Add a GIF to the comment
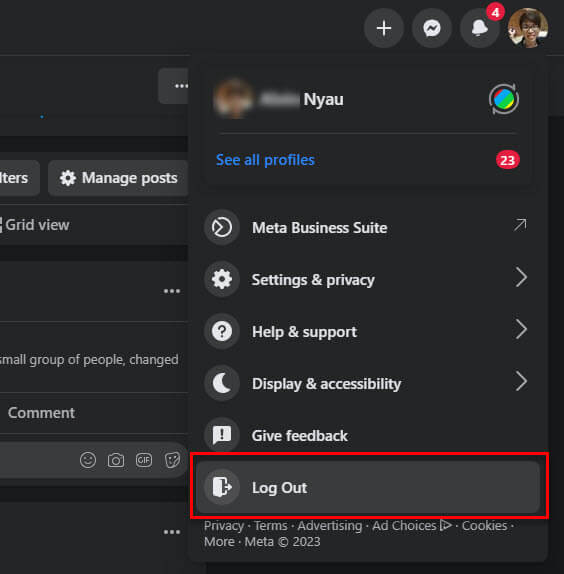This screenshot has width=564, height=574. pos(144,460)
